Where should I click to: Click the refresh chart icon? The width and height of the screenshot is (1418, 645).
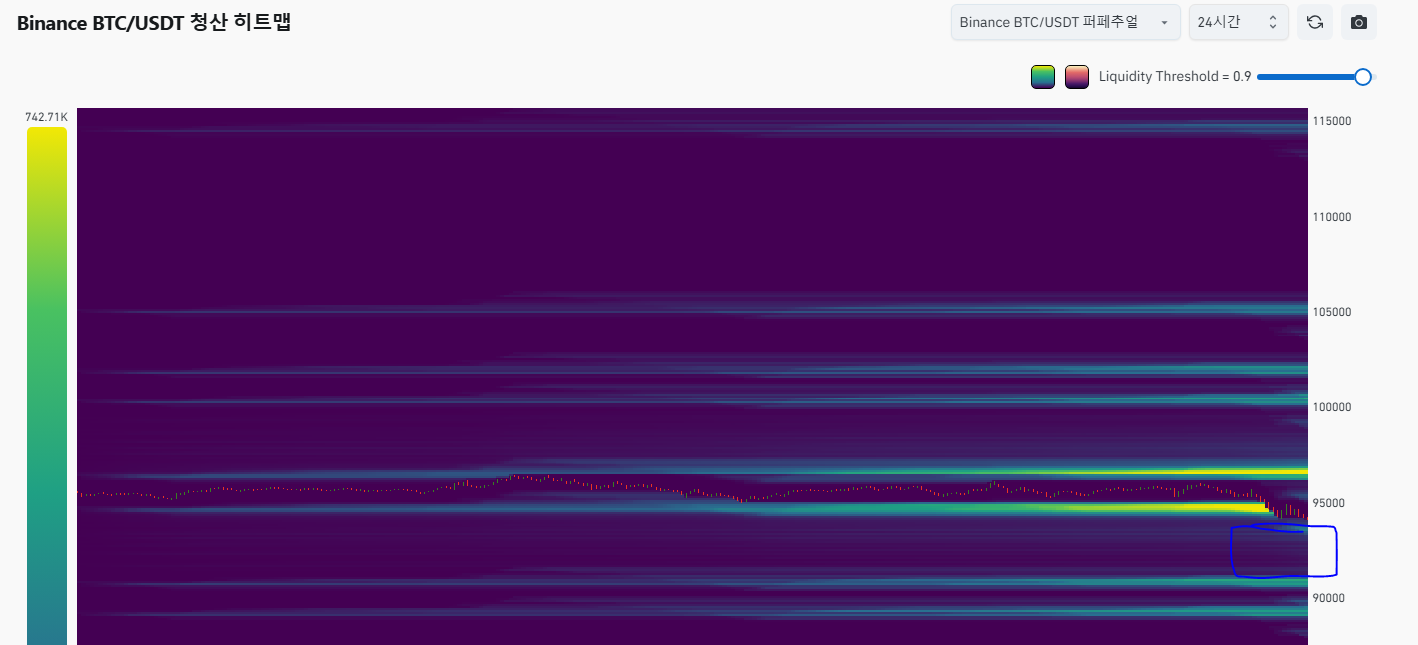(1314, 22)
